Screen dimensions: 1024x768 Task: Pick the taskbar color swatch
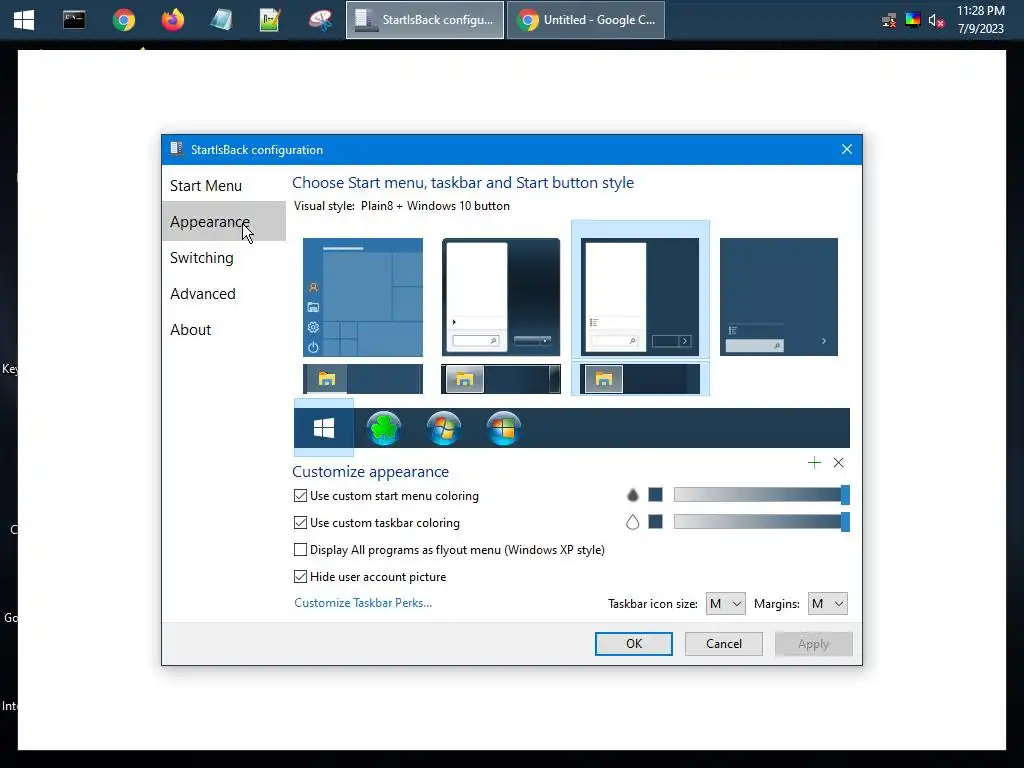(656, 522)
